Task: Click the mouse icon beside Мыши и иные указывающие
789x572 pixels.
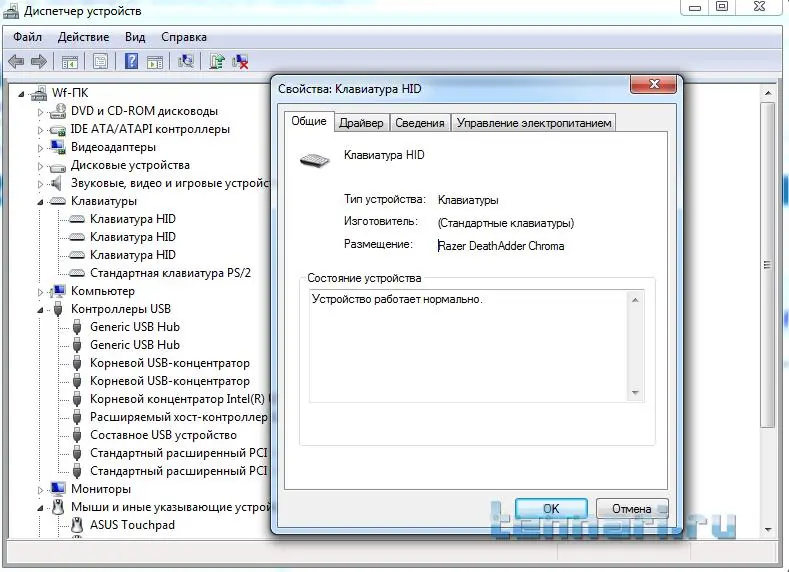Action: point(58,507)
